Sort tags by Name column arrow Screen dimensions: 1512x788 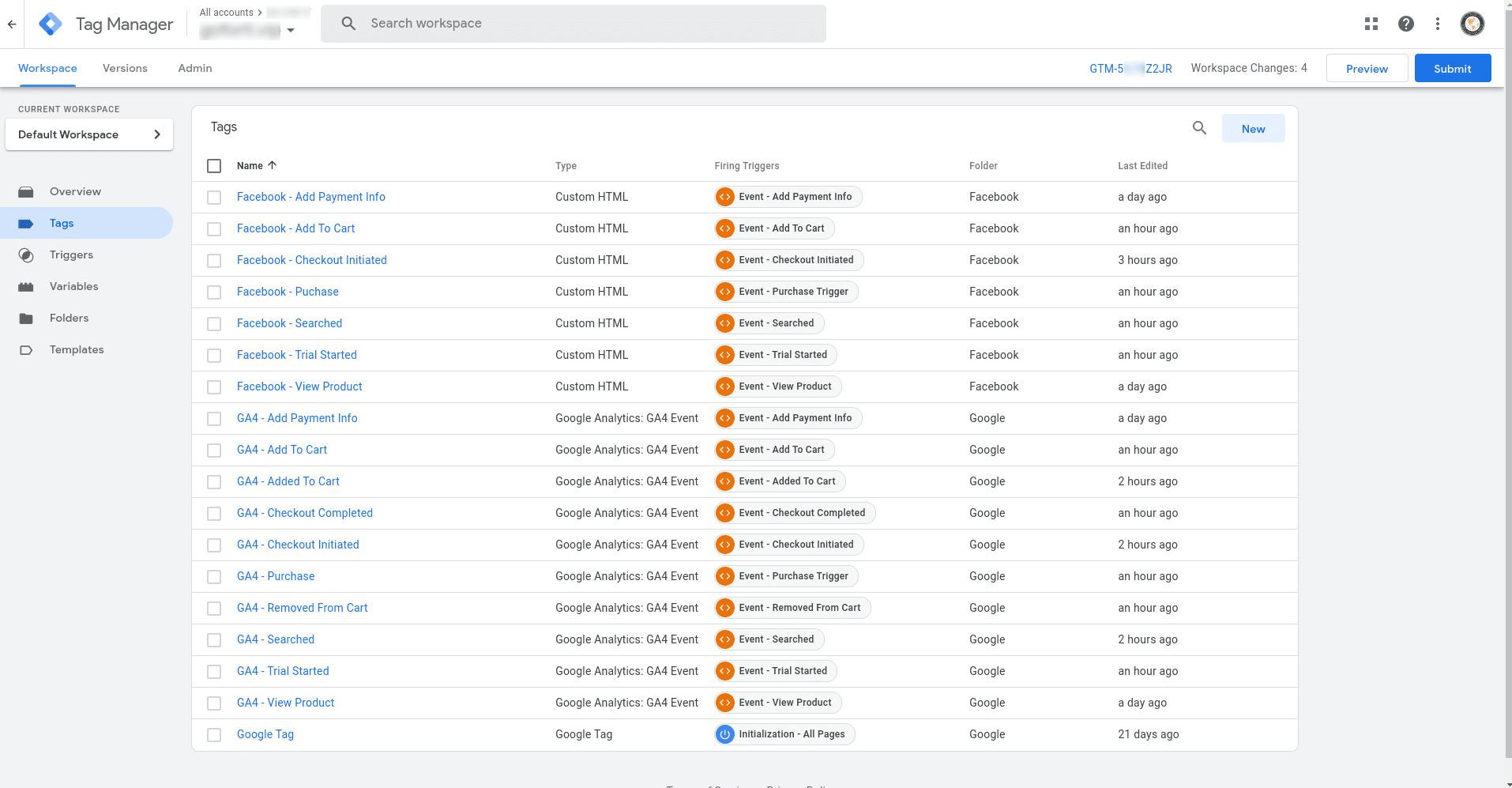[x=273, y=165]
